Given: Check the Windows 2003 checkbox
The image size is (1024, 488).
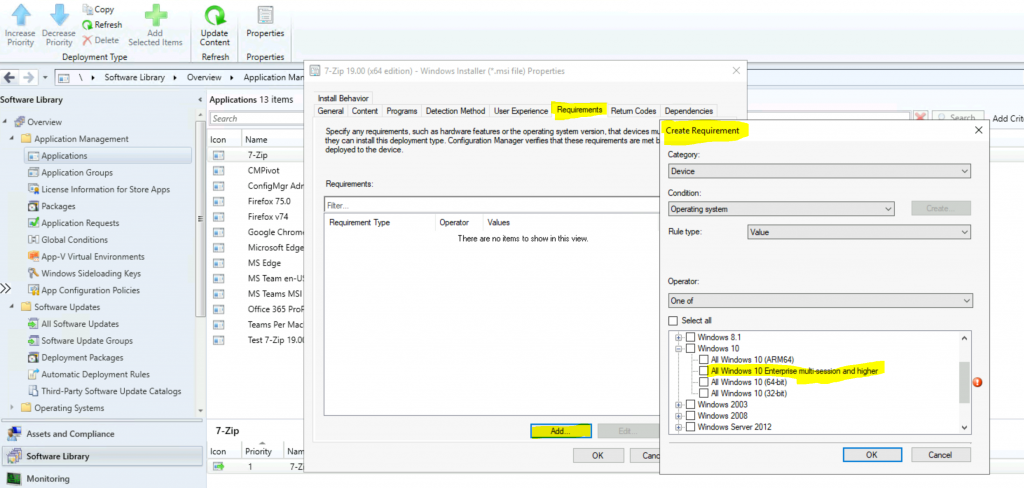Looking at the screenshot, I should pos(690,405).
